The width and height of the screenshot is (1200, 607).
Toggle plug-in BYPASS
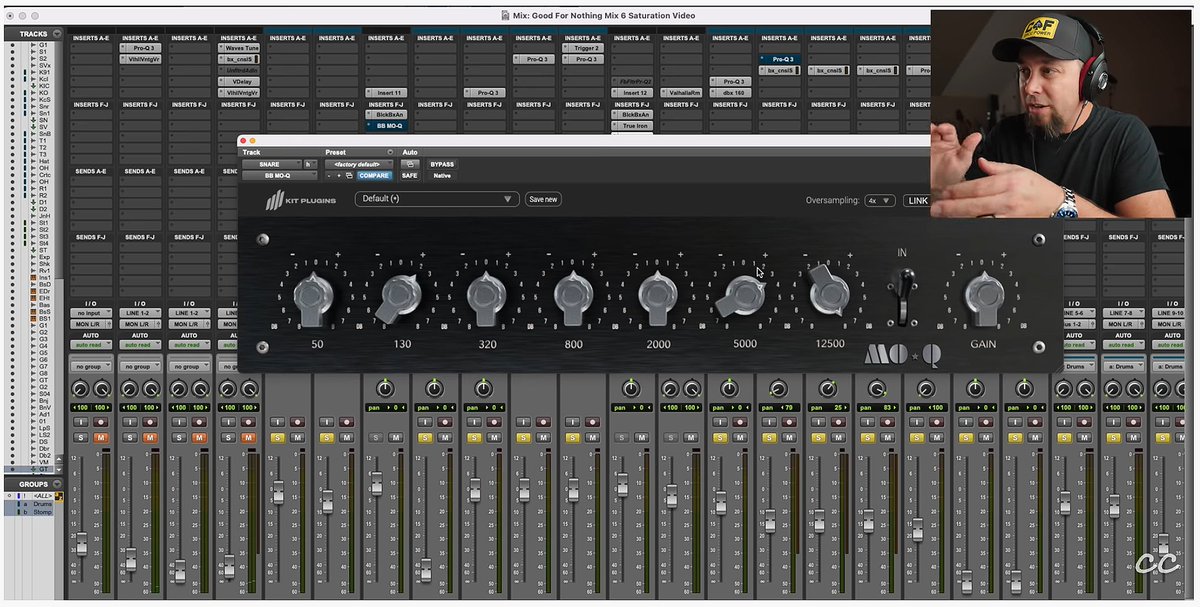click(x=441, y=164)
